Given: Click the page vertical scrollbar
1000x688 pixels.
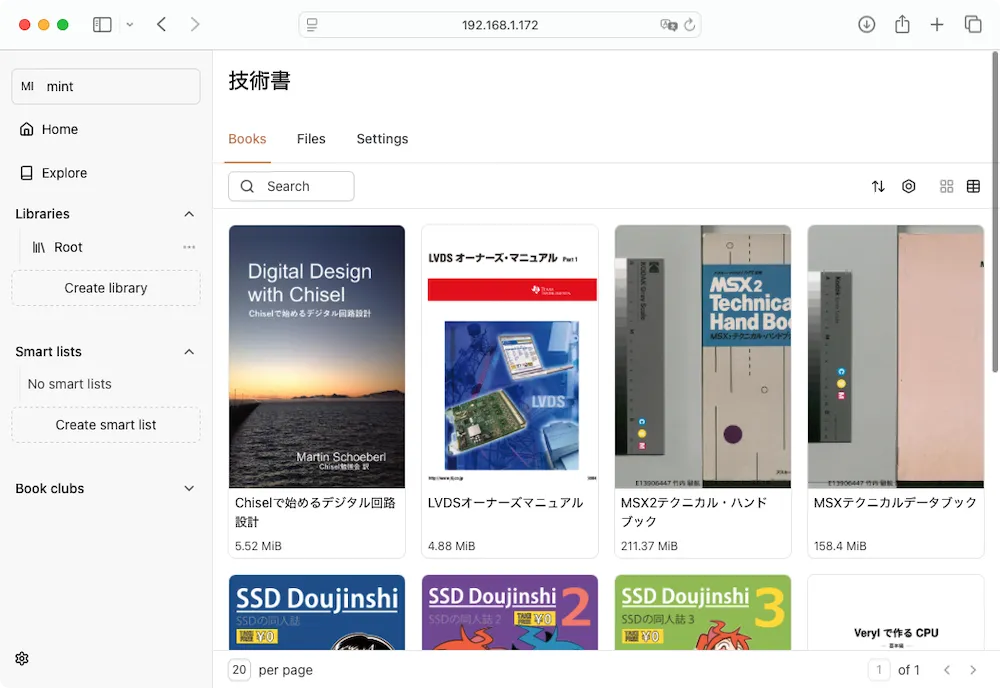Looking at the screenshot, I should pyautogui.click(x=995, y=212).
